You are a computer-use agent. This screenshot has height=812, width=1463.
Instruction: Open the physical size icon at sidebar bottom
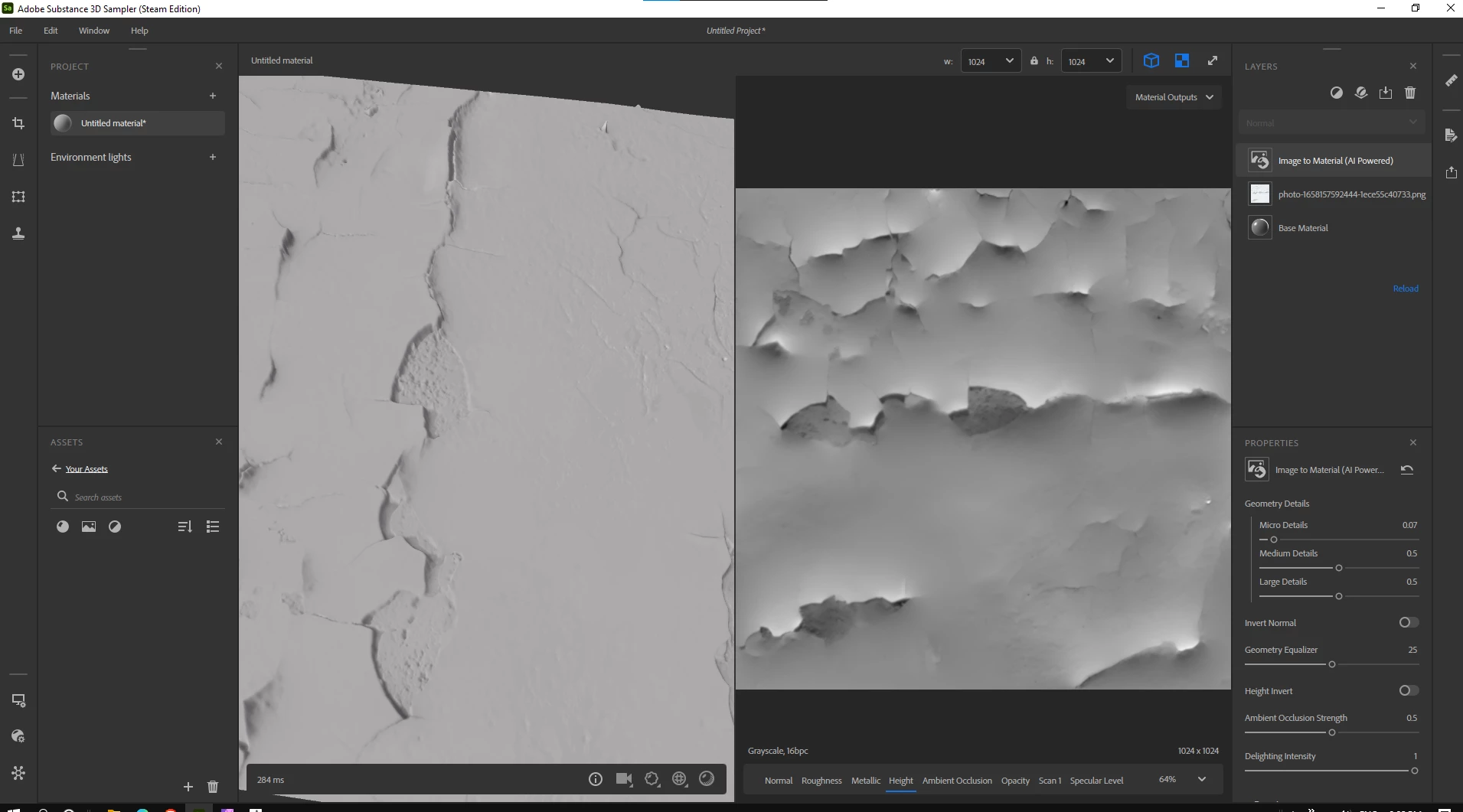[18, 773]
